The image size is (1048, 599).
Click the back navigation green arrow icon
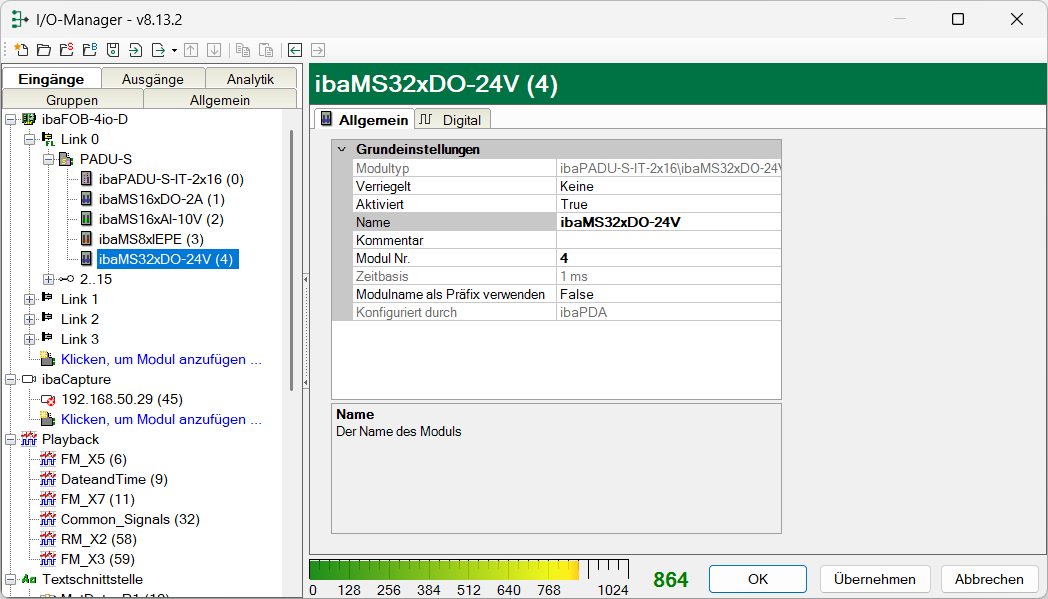pos(295,49)
